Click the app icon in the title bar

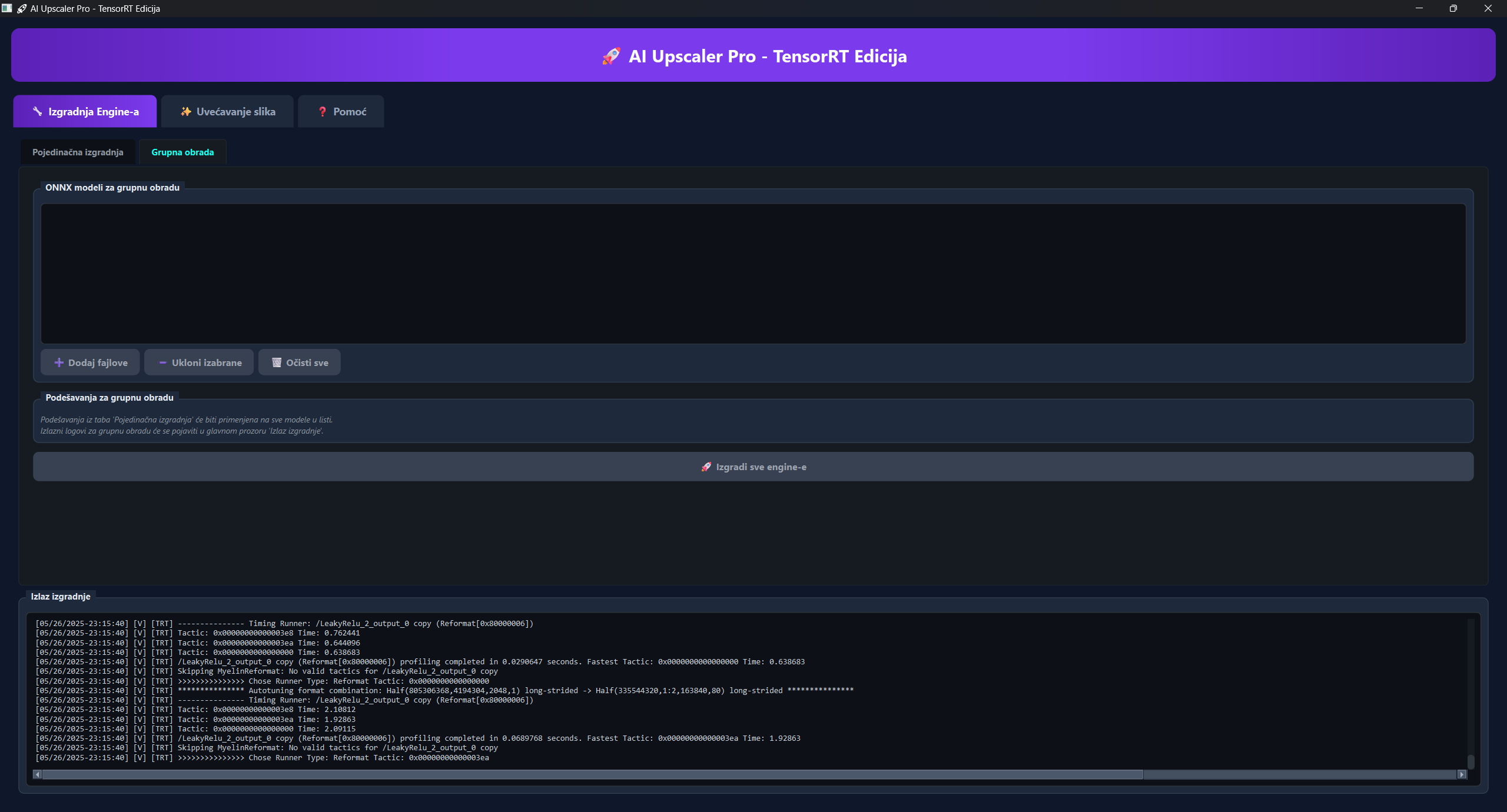(x=6, y=8)
